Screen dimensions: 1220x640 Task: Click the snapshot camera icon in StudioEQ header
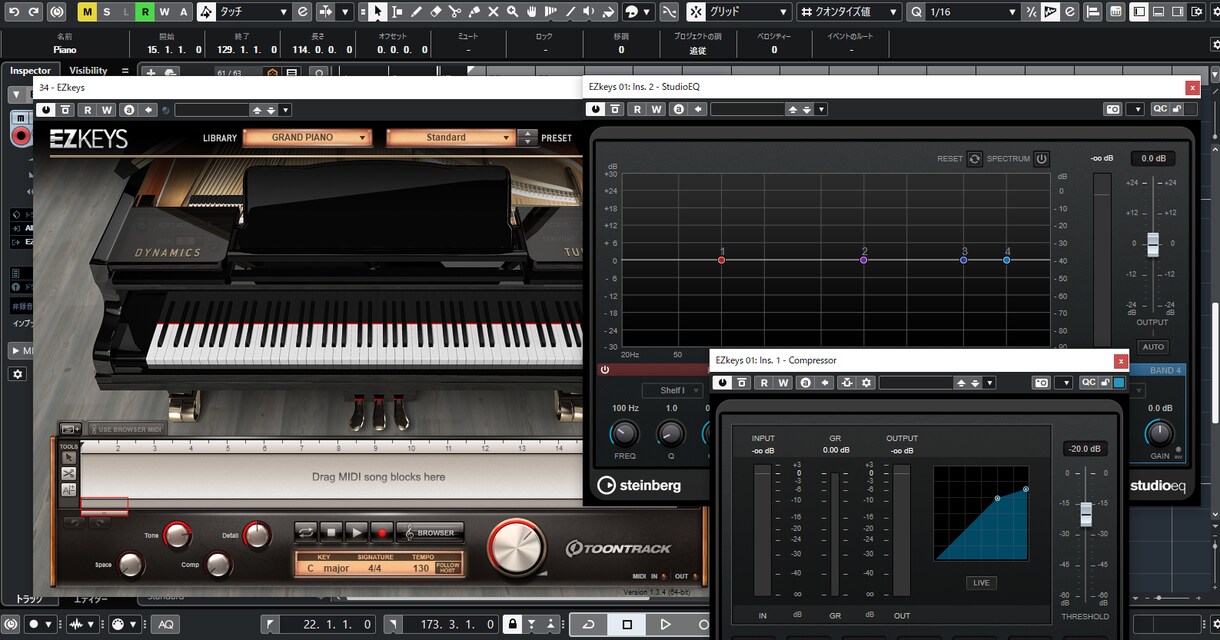pyautogui.click(x=1112, y=109)
